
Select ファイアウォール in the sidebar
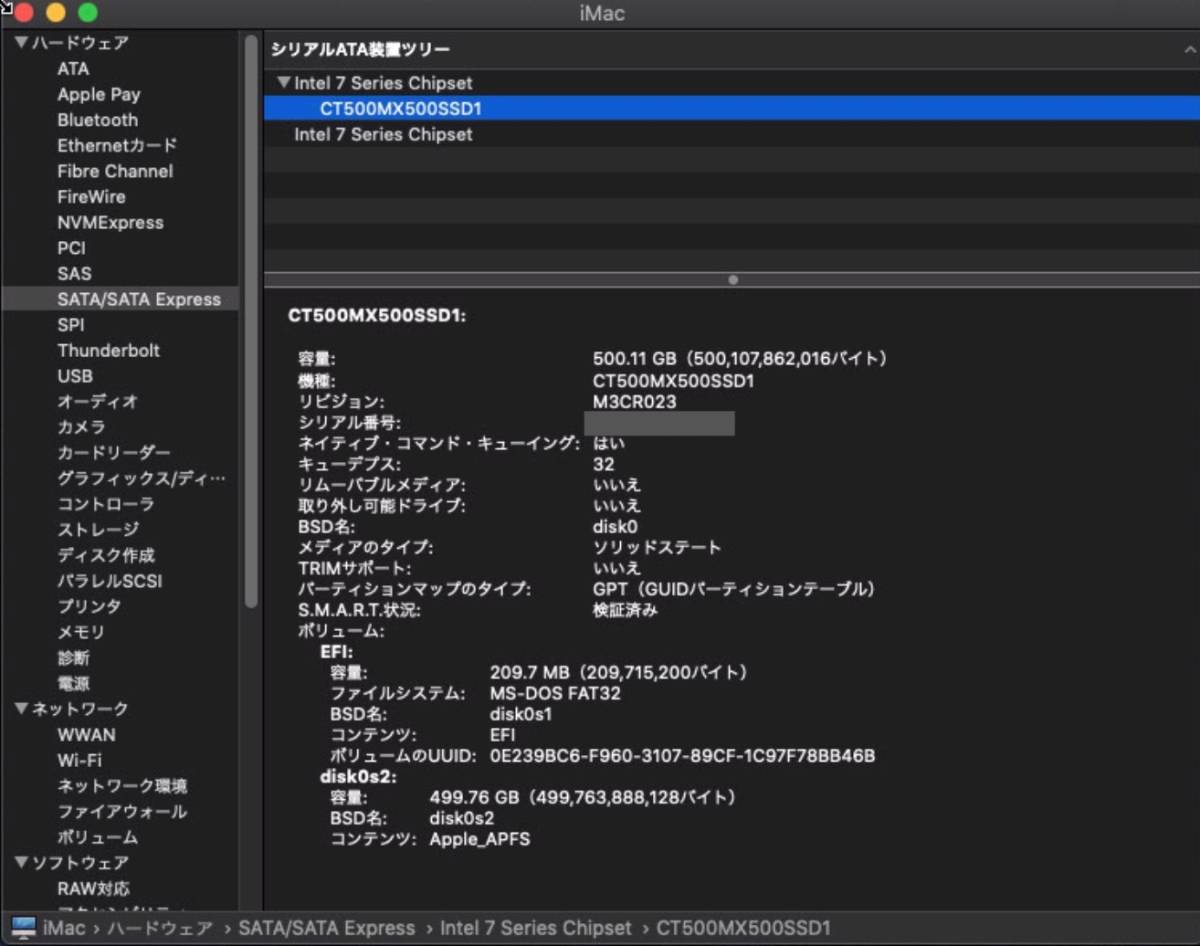122,811
